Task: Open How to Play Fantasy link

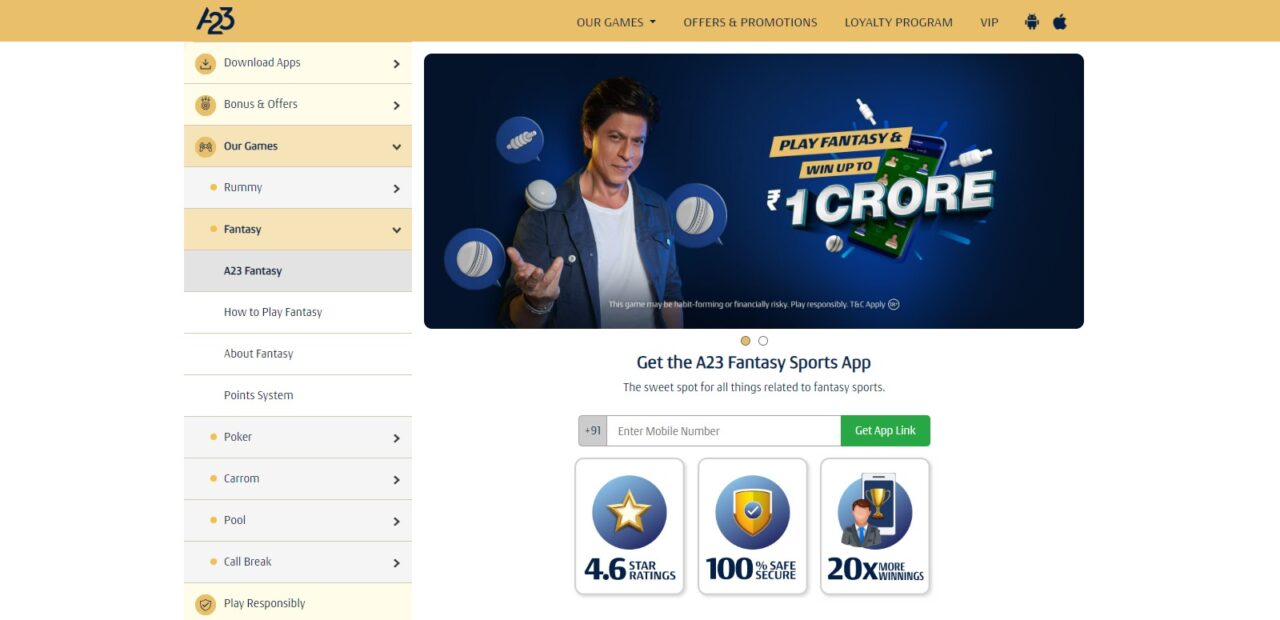Action: (x=273, y=312)
